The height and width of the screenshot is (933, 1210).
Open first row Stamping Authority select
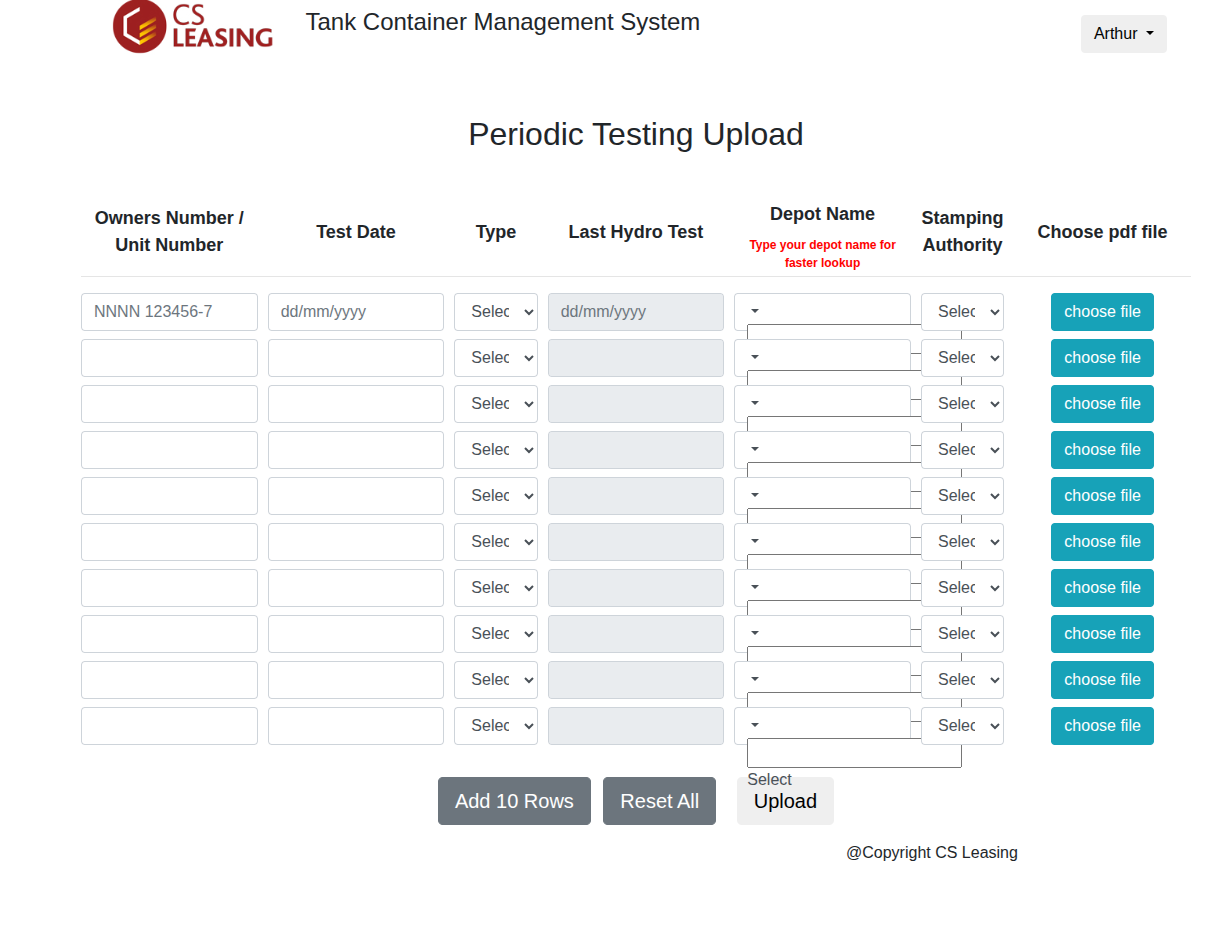(962, 312)
